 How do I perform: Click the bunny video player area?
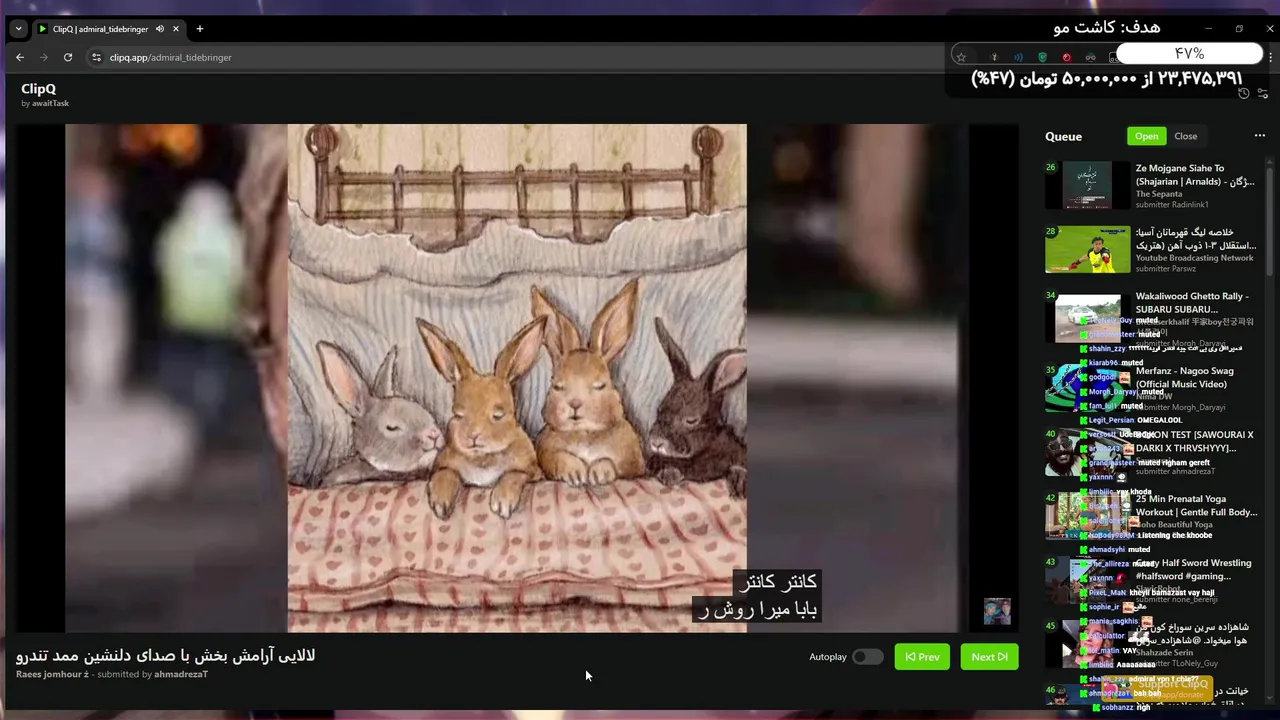click(517, 377)
